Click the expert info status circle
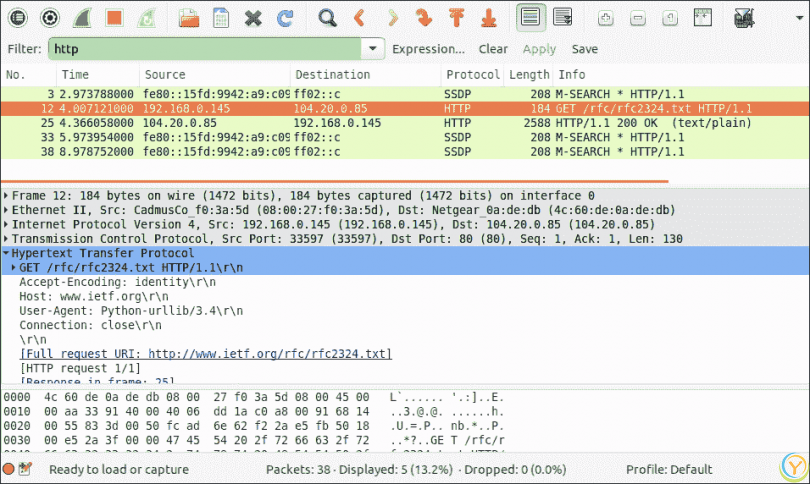Screen dimensions: 810x484 click(9, 469)
